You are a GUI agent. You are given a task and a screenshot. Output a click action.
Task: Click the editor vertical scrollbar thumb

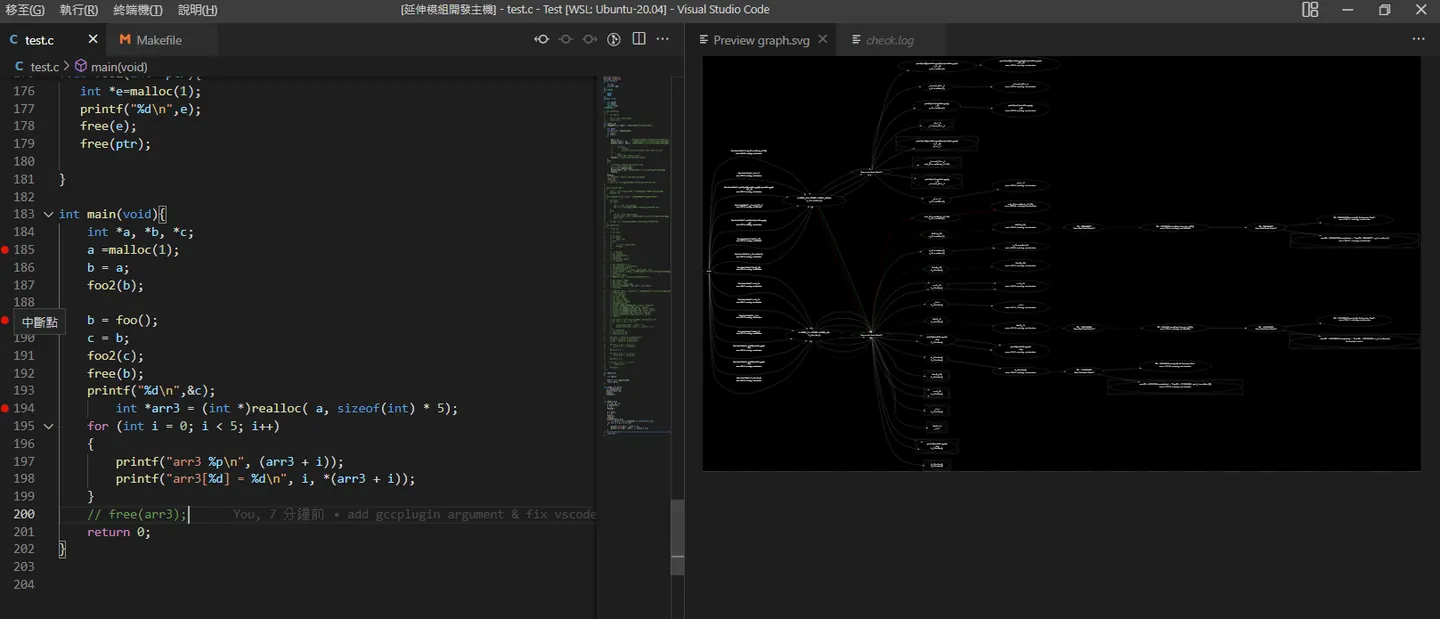point(677,537)
